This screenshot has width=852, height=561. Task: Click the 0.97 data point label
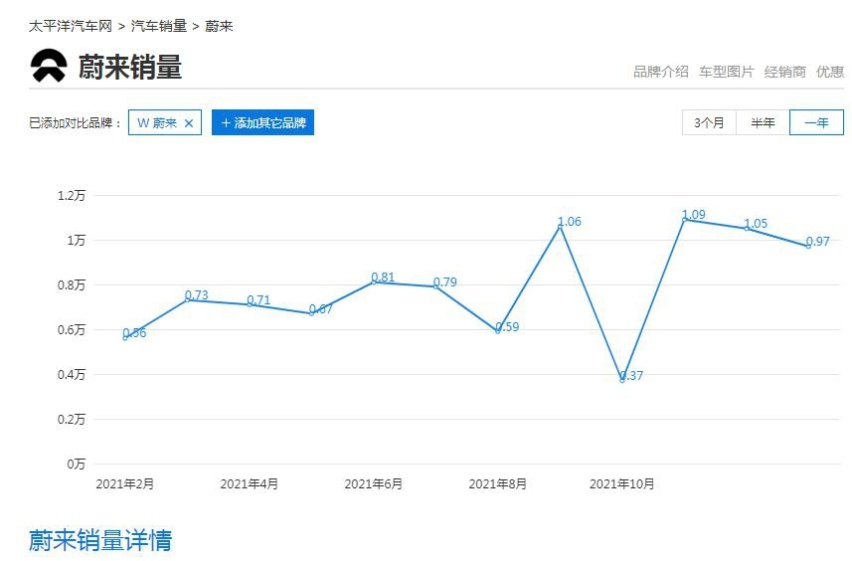point(817,241)
